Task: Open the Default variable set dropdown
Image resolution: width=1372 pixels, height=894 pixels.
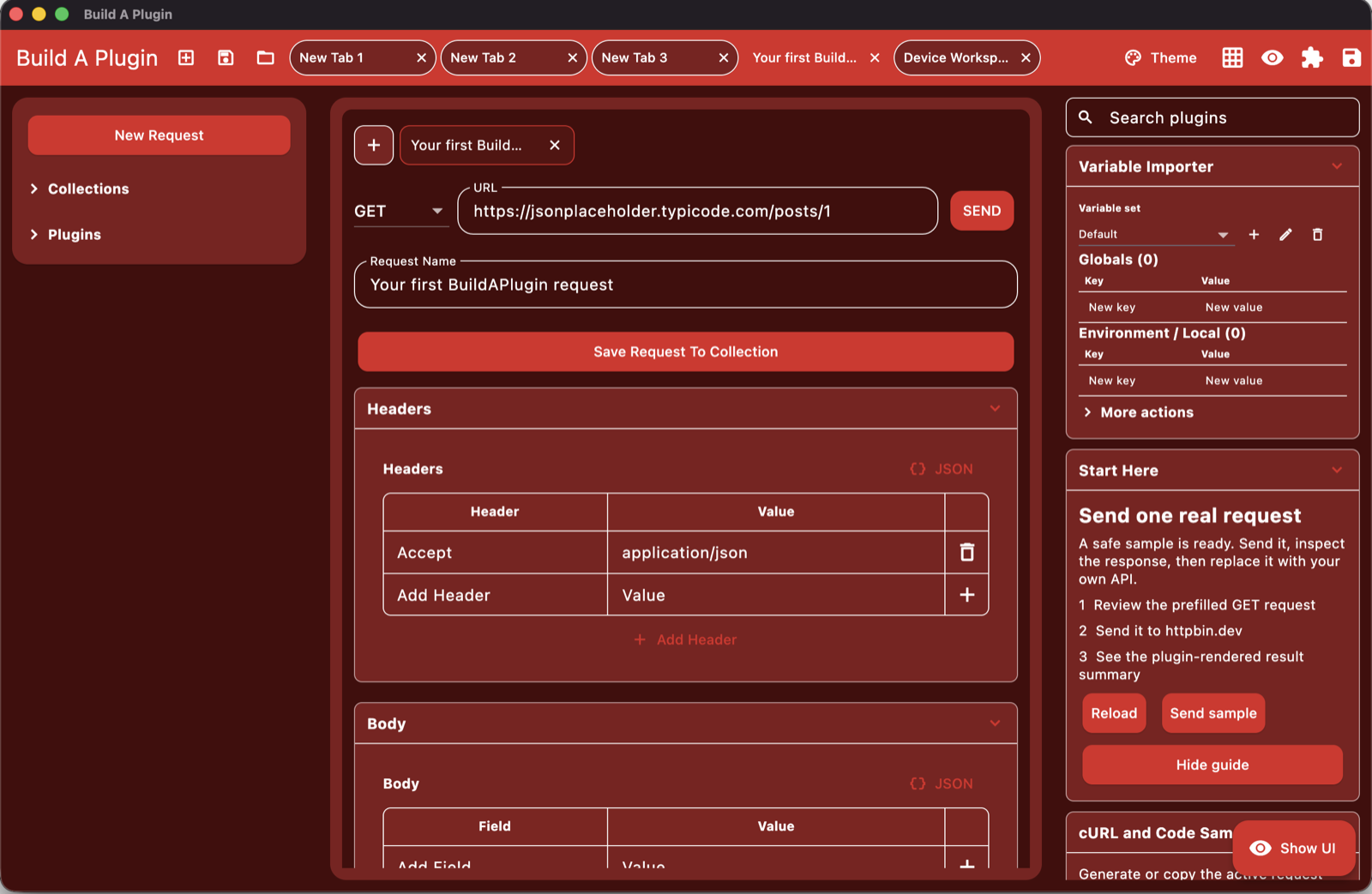Action: (x=1155, y=234)
